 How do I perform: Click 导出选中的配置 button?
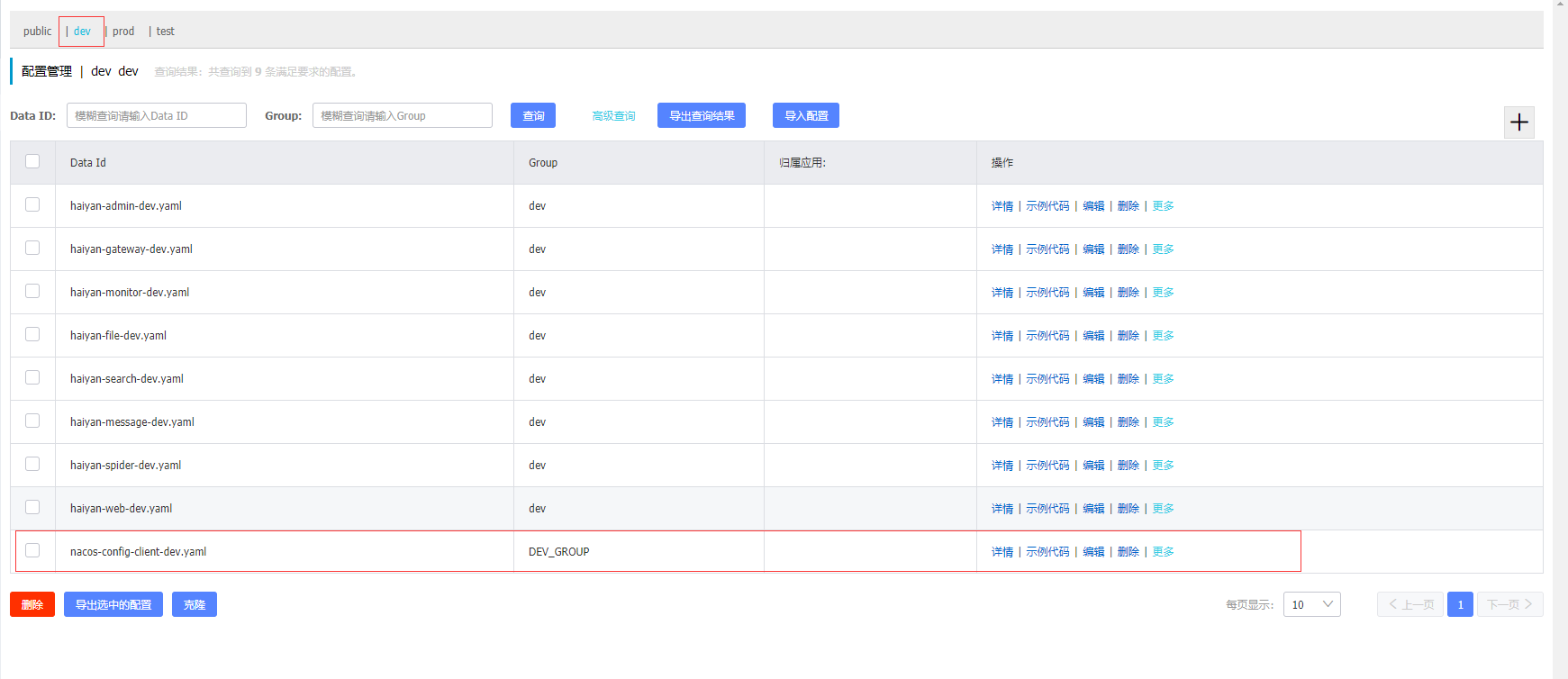click(x=113, y=604)
